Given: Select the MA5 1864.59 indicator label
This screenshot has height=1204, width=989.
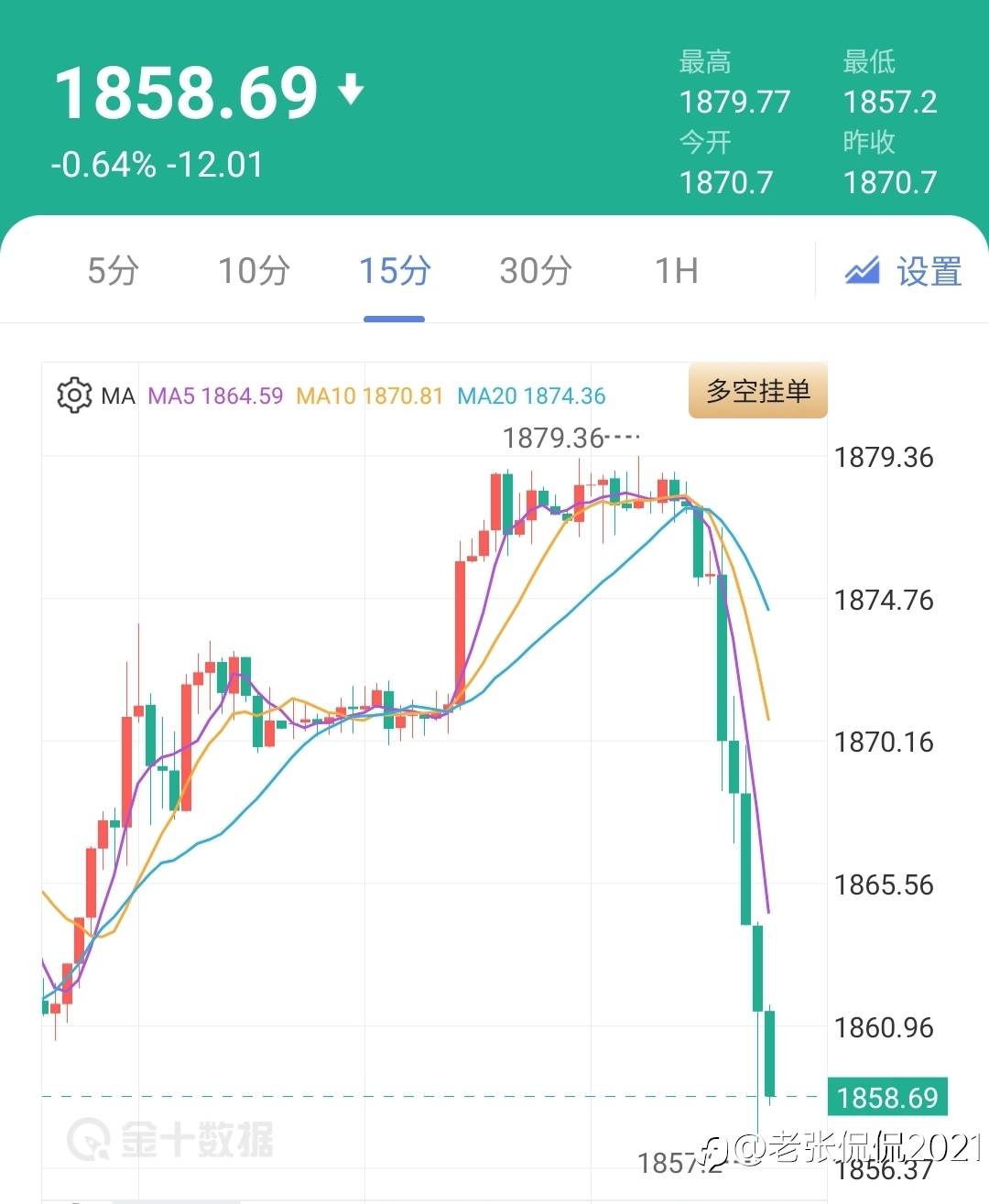Looking at the screenshot, I should coord(215,396).
